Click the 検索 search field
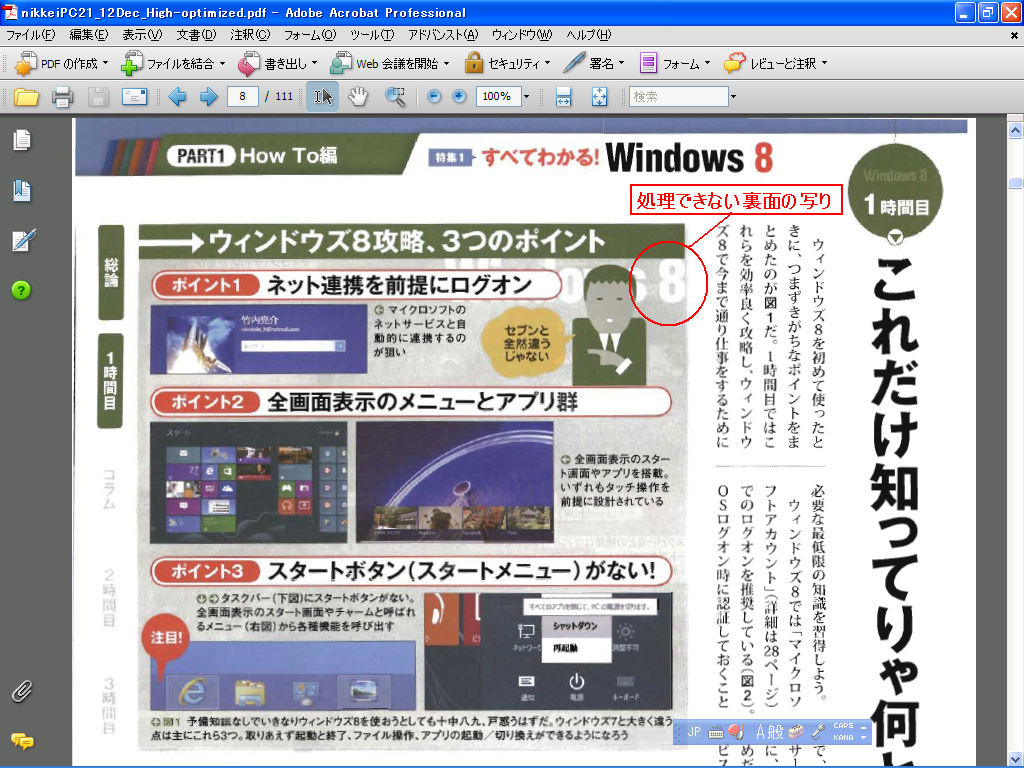This screenshot has width=1024, height=768. click(x=679, y=97)
